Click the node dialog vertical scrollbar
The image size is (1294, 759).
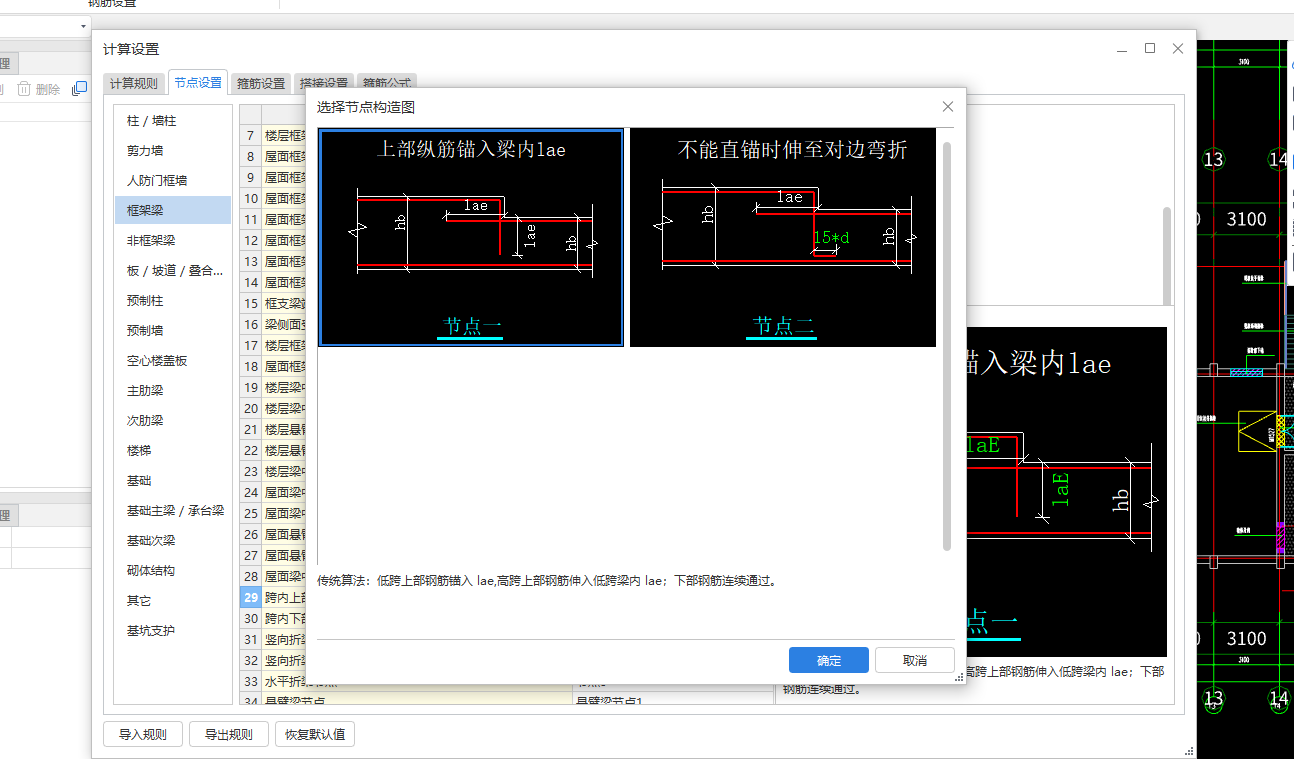(x=947, y=345)
